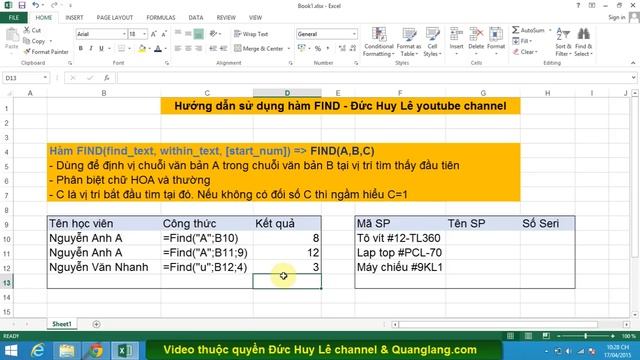640x360 pixels.
Task: Switch to the VIEW tab
Action: point(256,18)
